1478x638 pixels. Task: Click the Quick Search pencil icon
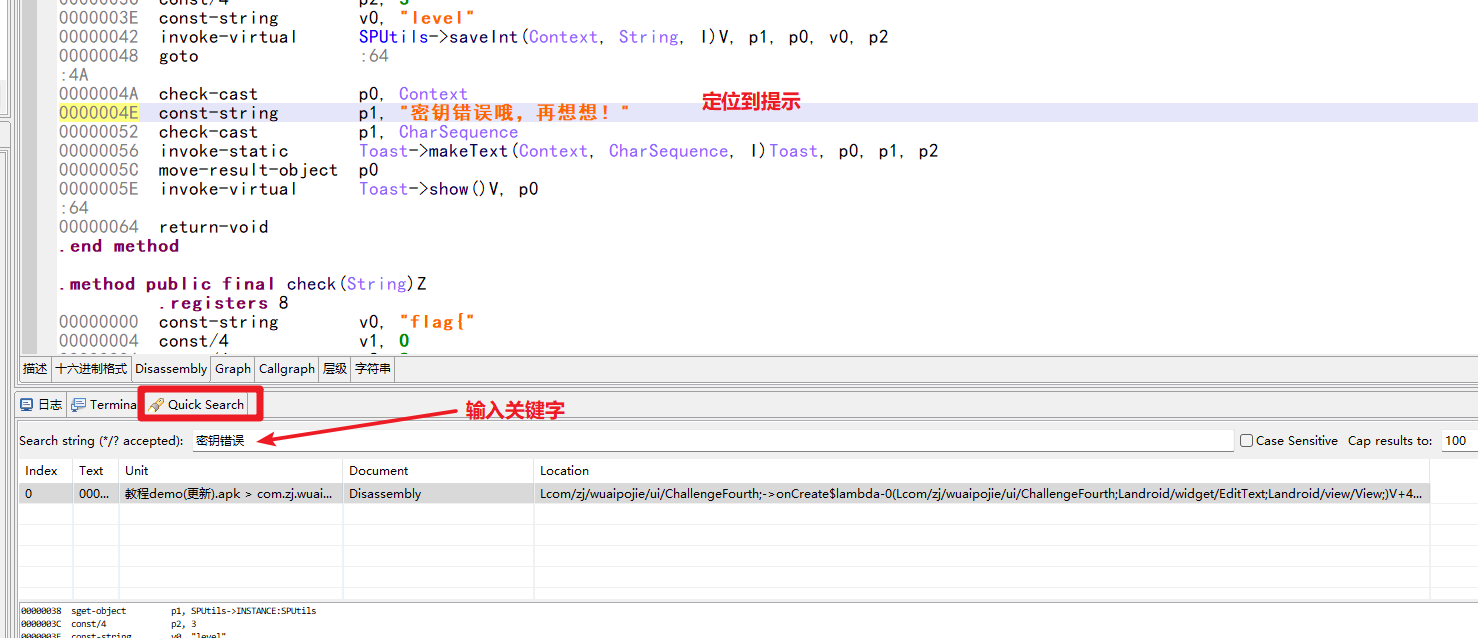click(x=156, y=405)
